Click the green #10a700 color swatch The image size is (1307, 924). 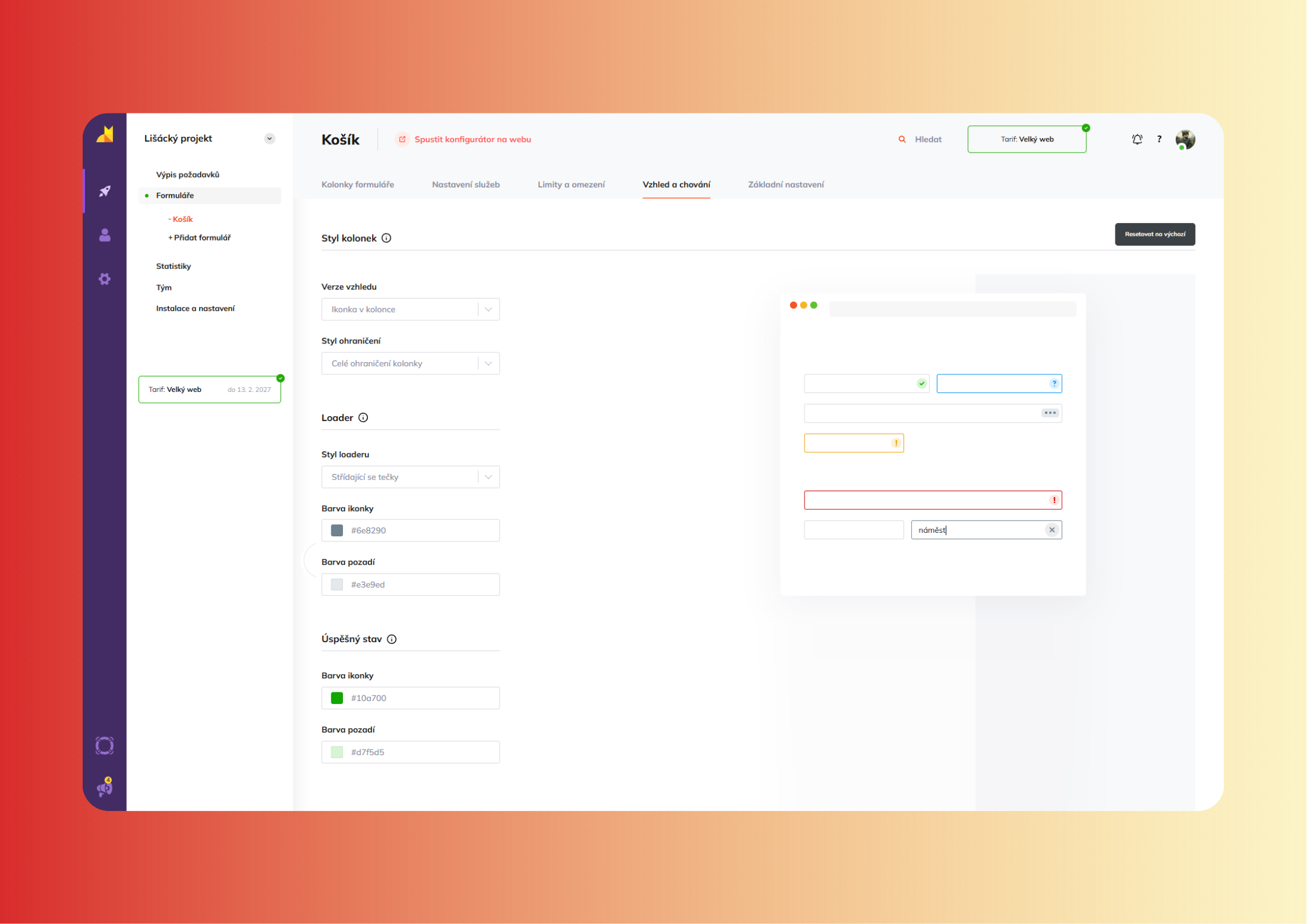[337, 698]
